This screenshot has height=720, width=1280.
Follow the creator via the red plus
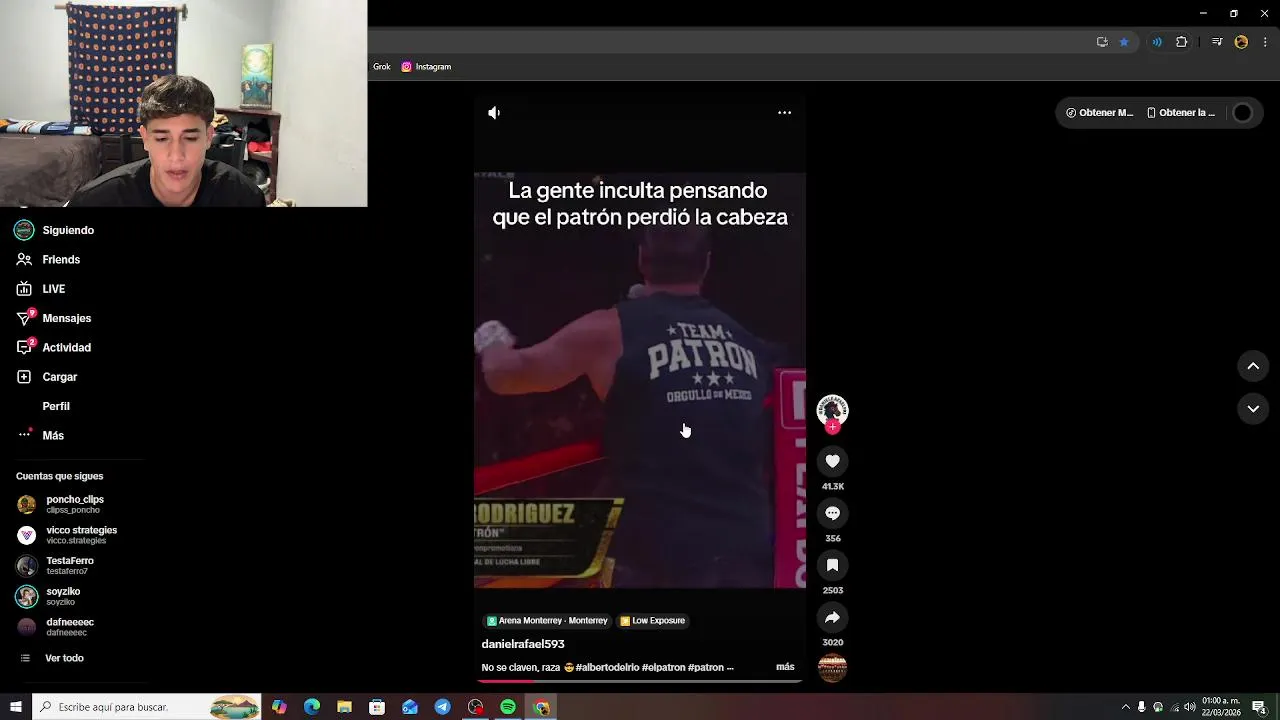pos(832,427)
